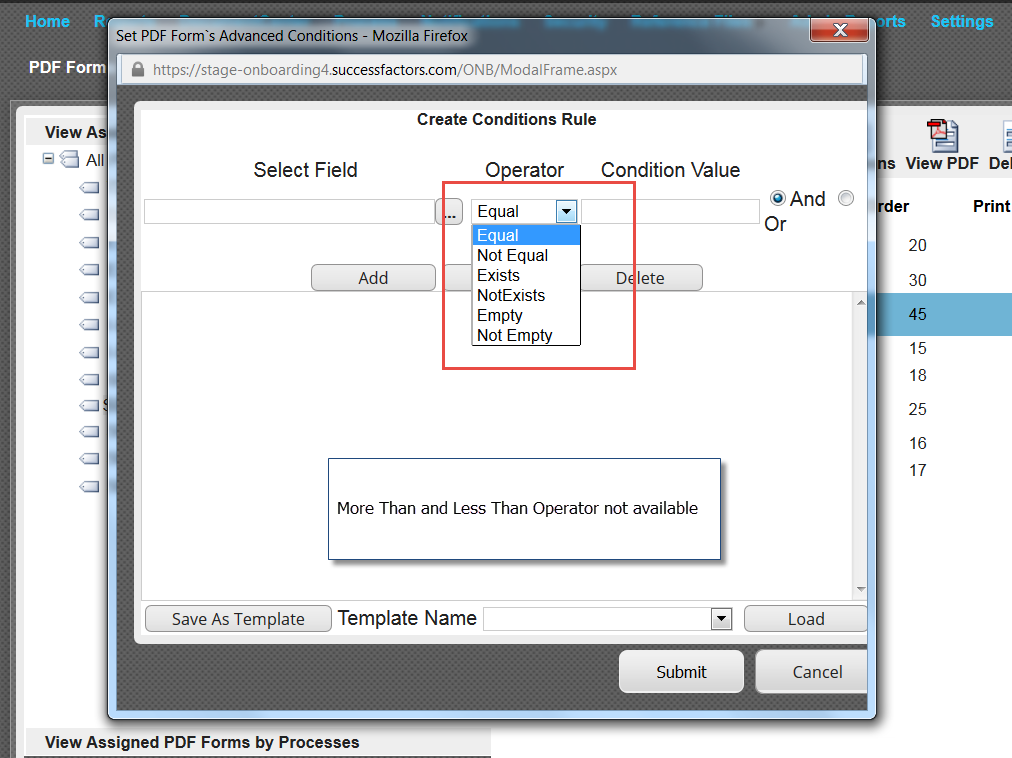Choose Not Empty from operator list
This screenshot has height=758, width=1012.
coord(526,336)
